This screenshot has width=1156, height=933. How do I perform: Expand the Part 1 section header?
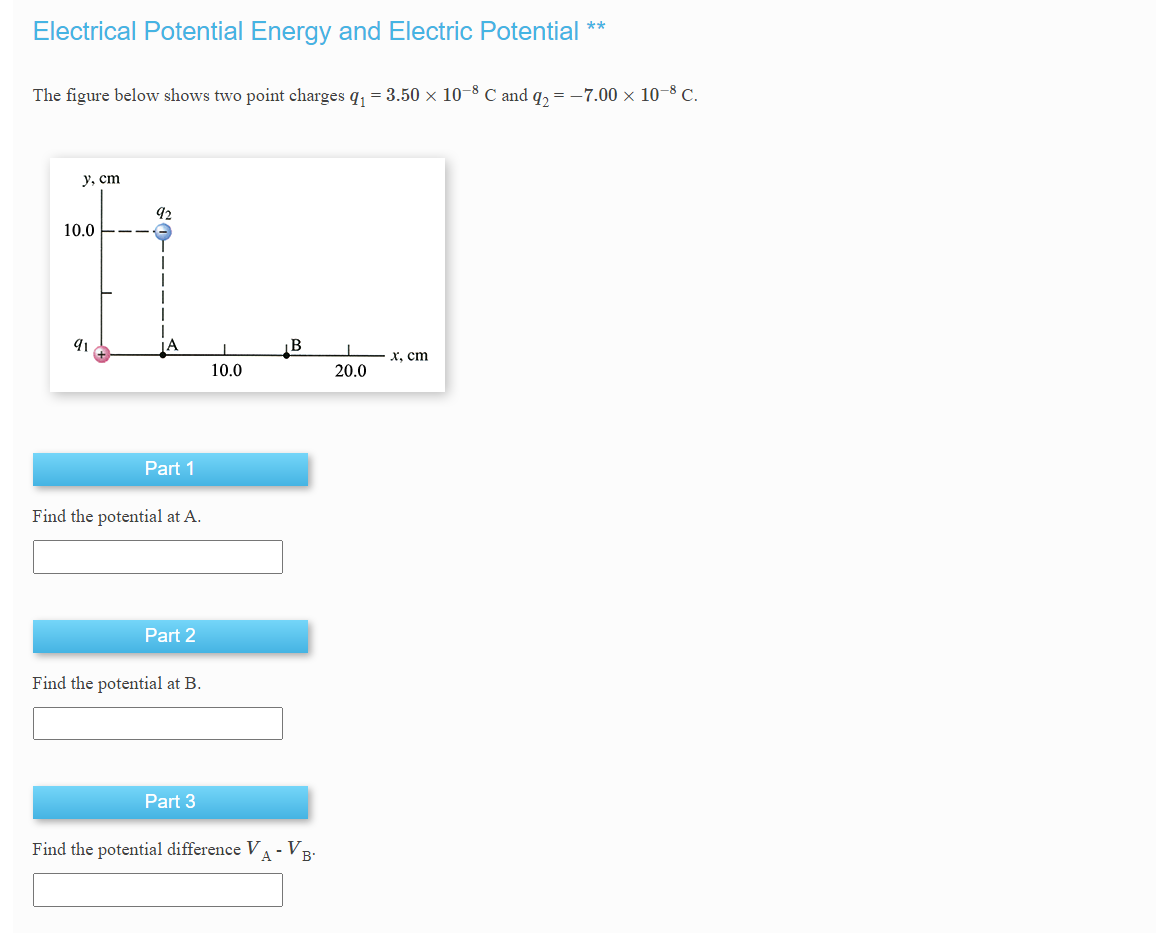(170, 468)
